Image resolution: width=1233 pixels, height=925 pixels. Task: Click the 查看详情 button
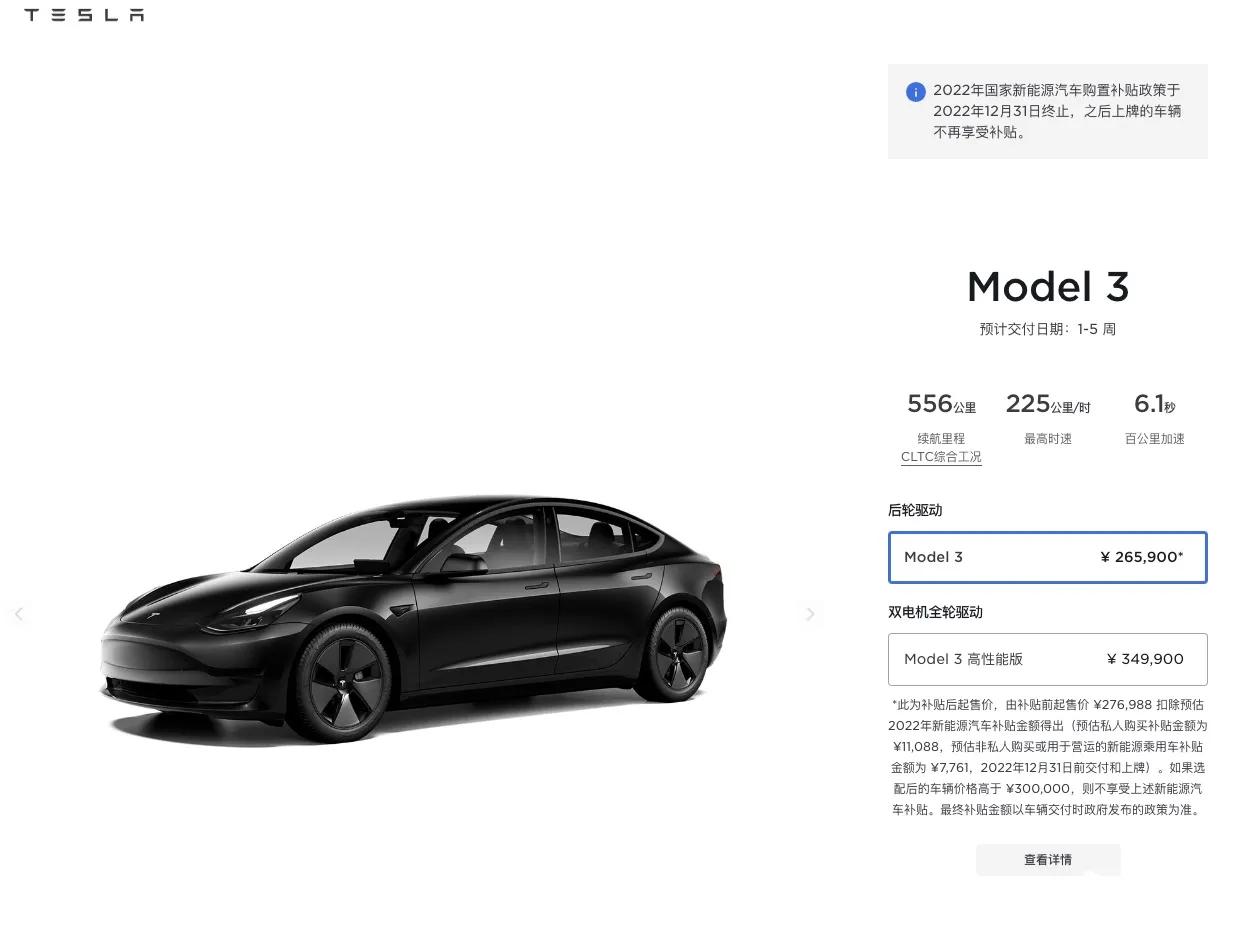(x=1048, y=860)
